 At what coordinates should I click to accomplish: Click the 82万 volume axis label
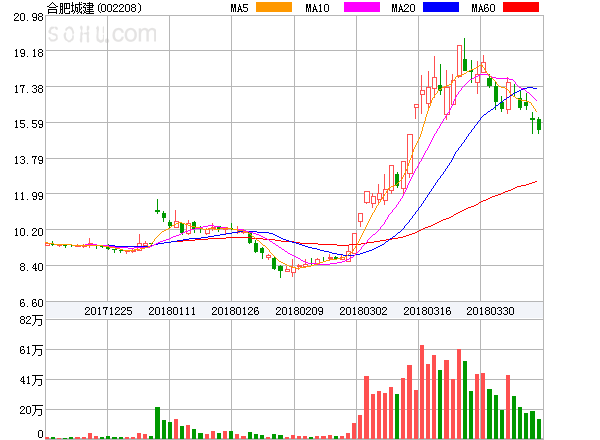(x=31, y=320)
